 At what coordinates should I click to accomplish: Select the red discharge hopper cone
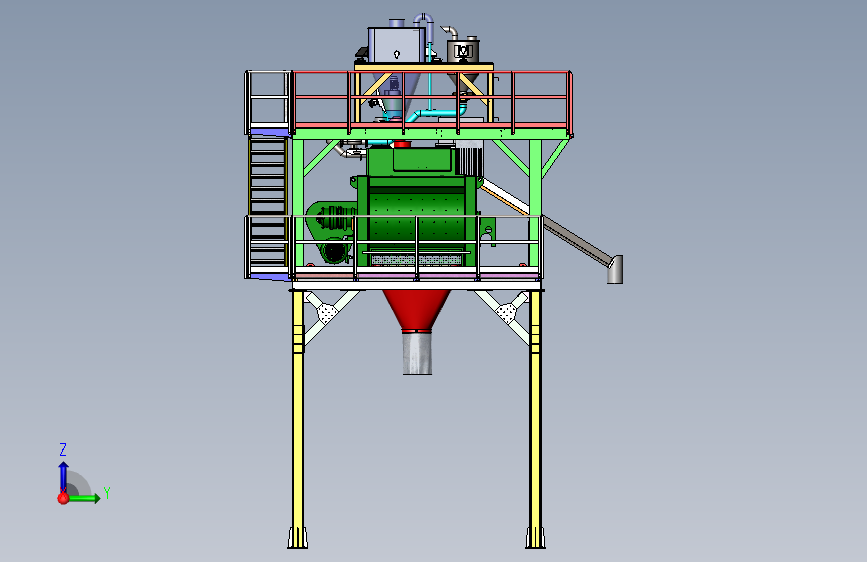point(416,309)
